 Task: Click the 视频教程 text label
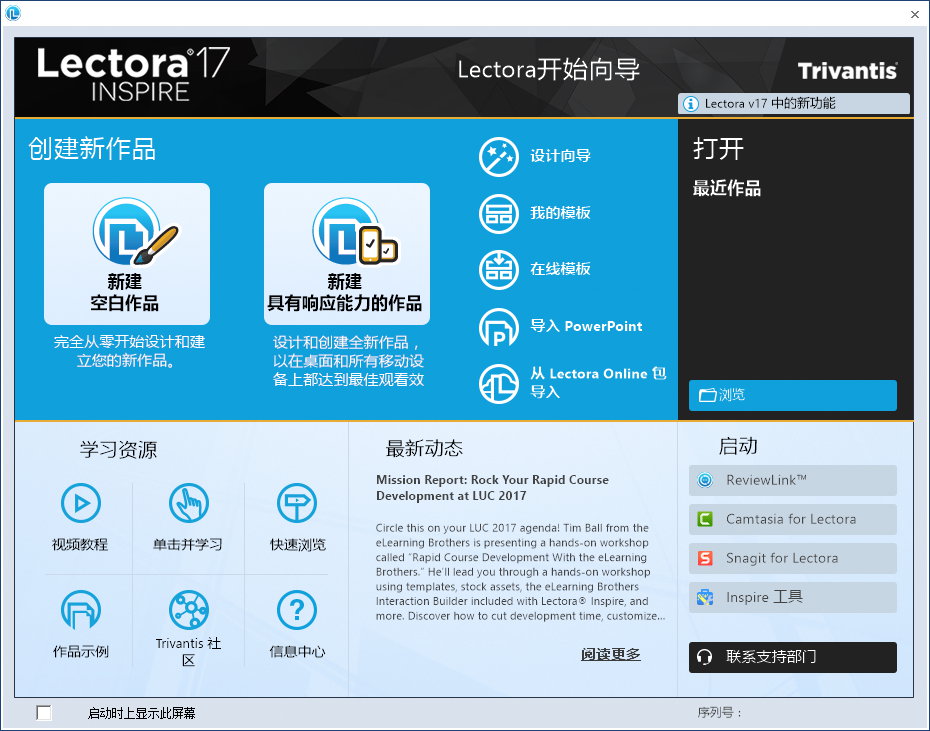coord(80,544)
